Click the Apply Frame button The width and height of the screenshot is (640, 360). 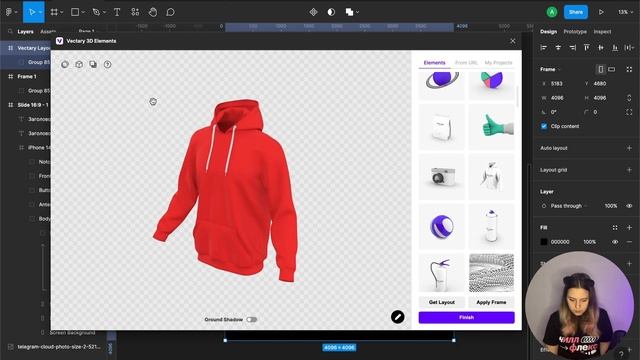(491, 302)
